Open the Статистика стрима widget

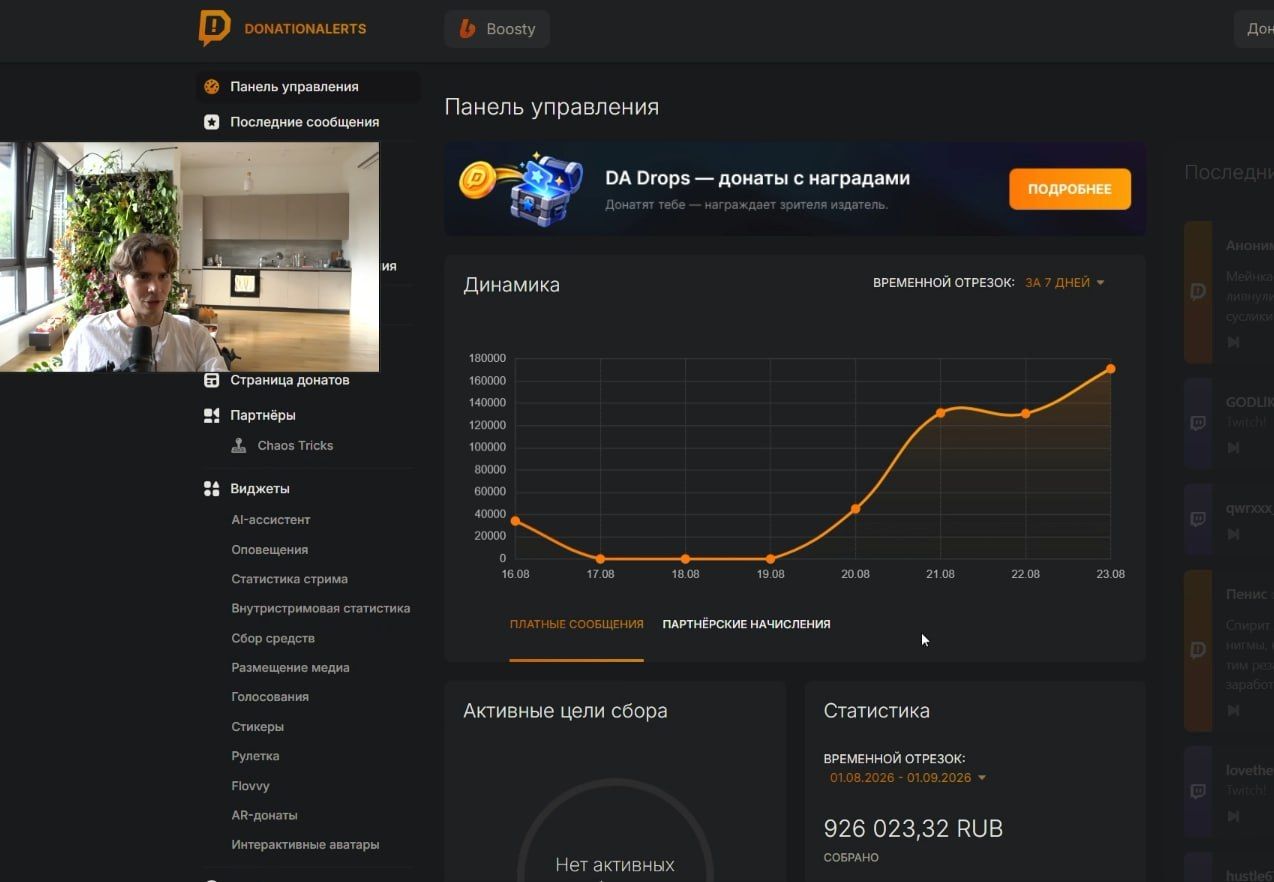[290, 579]
